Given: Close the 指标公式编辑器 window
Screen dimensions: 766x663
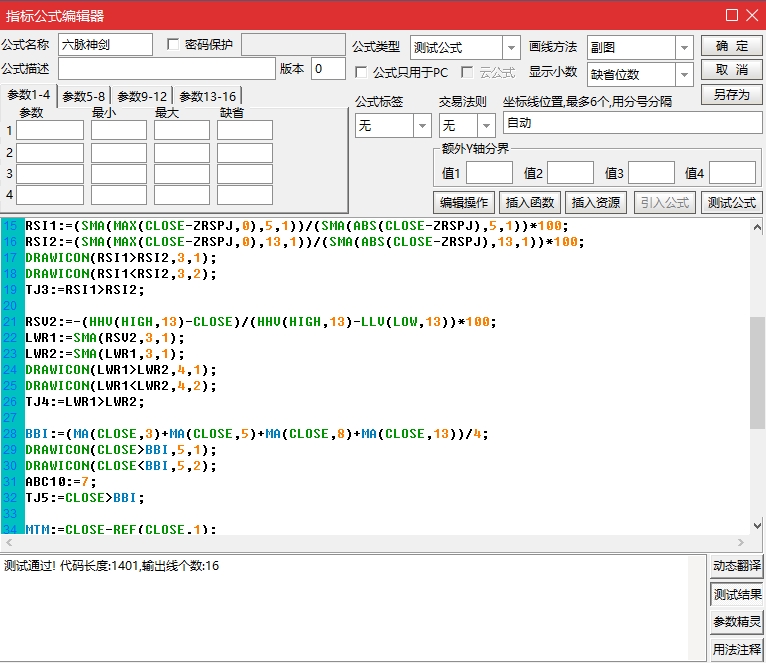Looking at the screenshot, I should (x=752, y=14).
